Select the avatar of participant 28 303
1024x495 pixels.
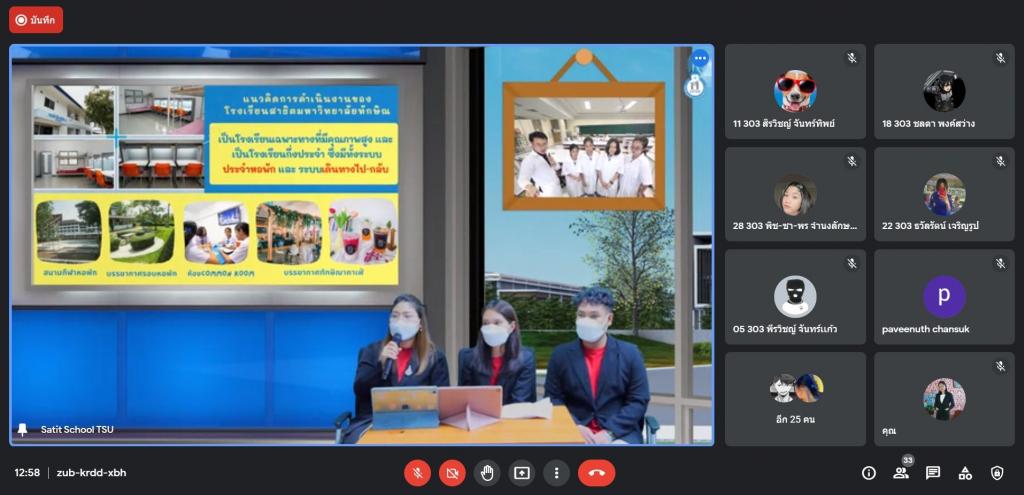click(795, 194)
